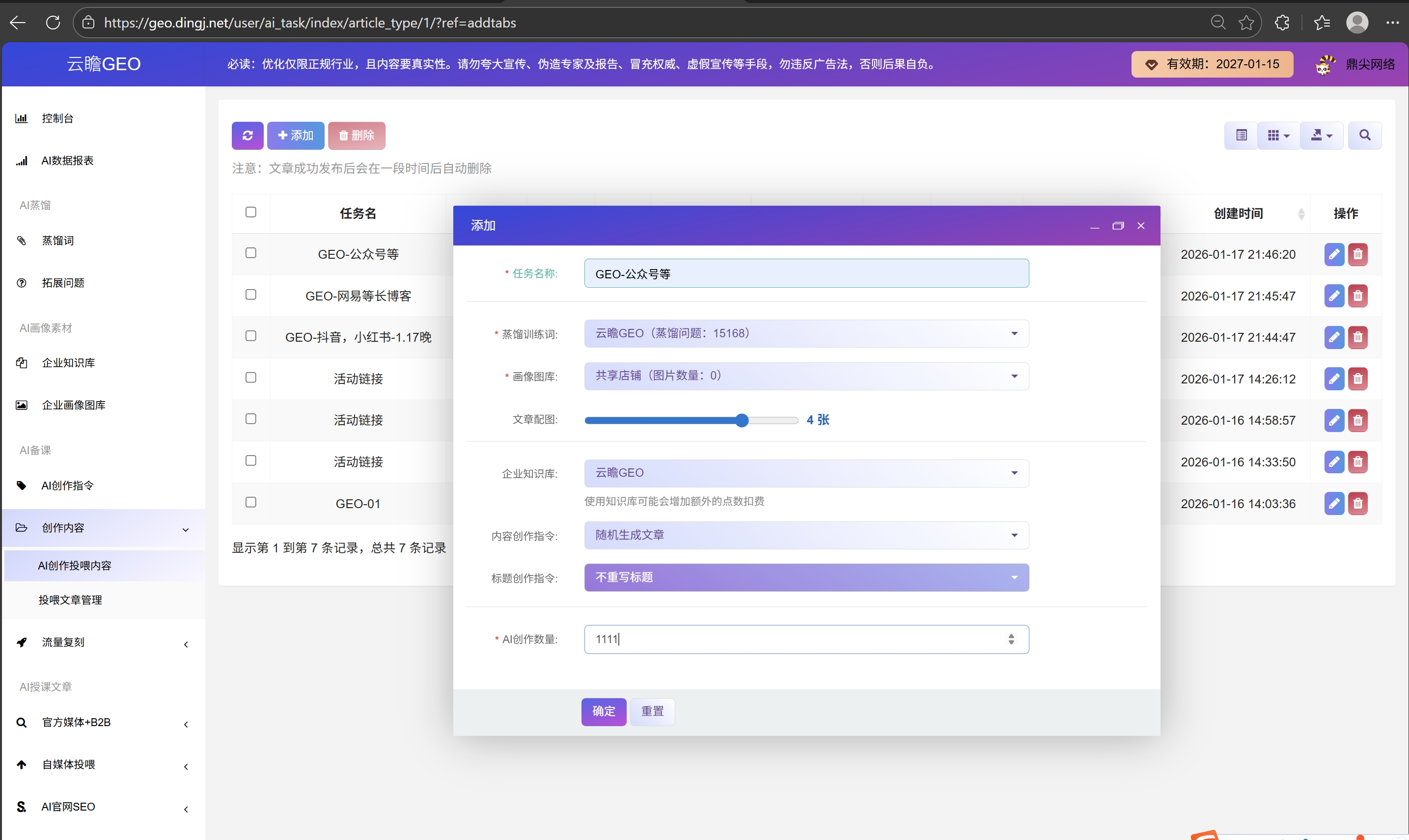Edit the GEO-网易等长博客 row

tap(1334, 296)
